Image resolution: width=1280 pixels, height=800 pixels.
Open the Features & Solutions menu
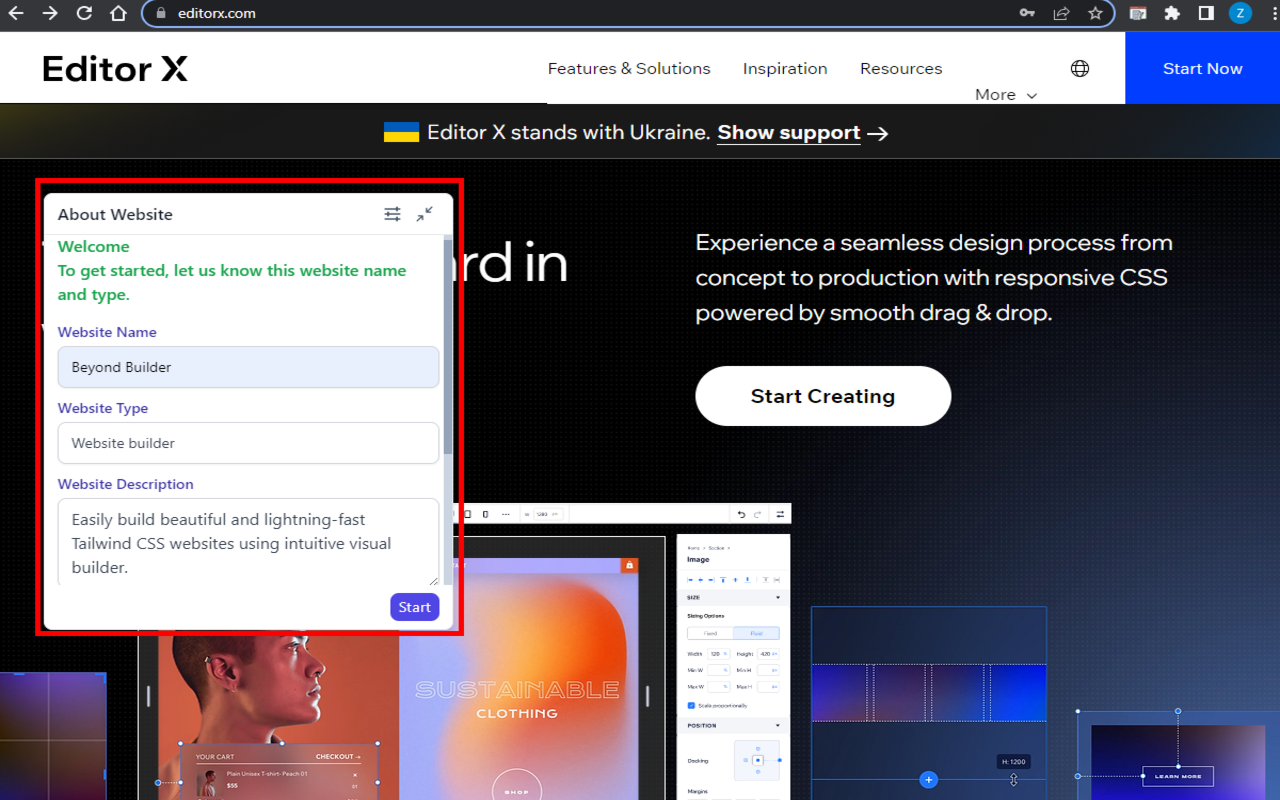(629, 68)
